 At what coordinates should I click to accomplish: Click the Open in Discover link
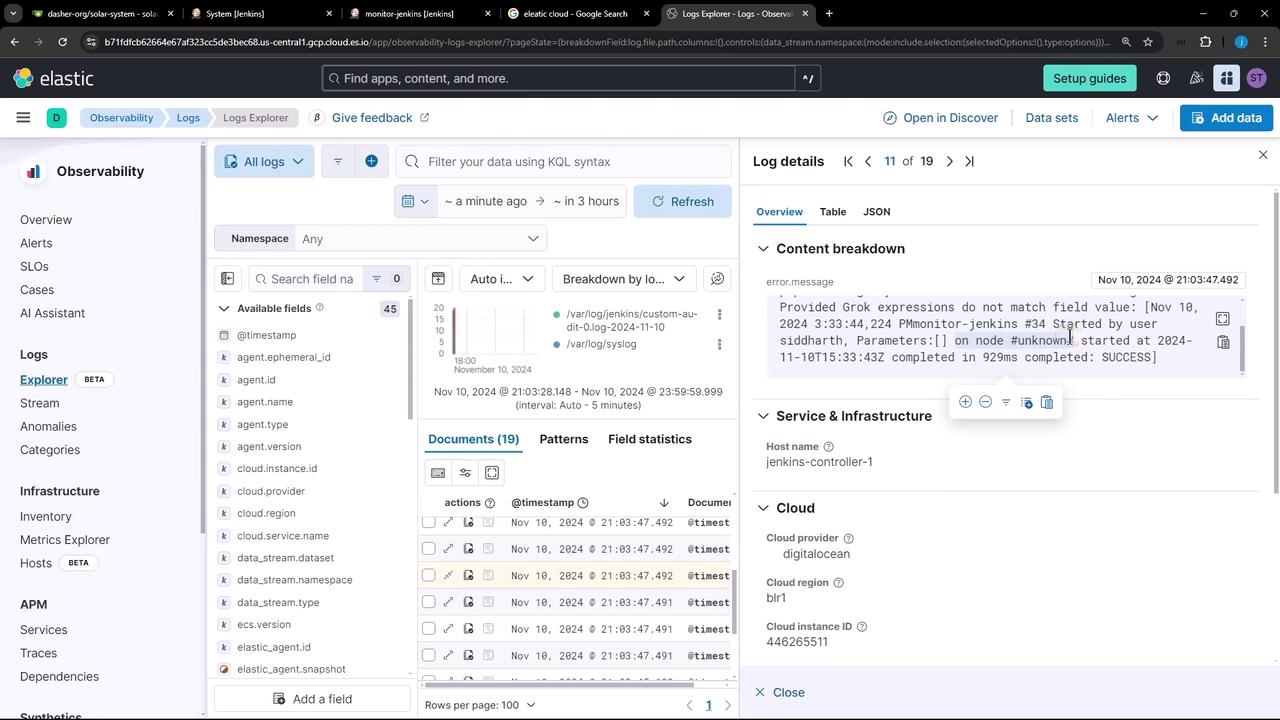tap(940, 118)
